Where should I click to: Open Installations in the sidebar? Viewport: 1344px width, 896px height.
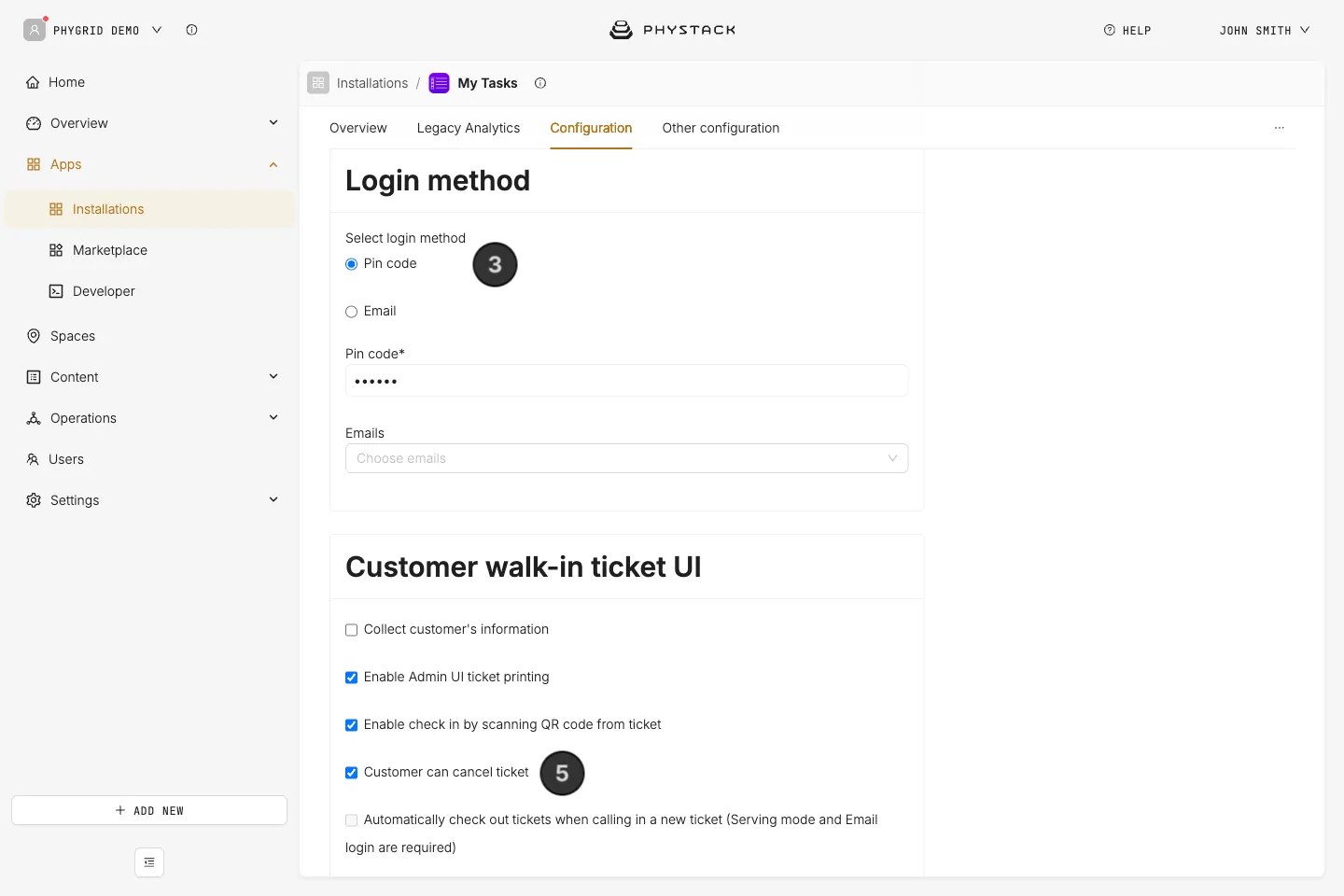click(x=149, y=209)
